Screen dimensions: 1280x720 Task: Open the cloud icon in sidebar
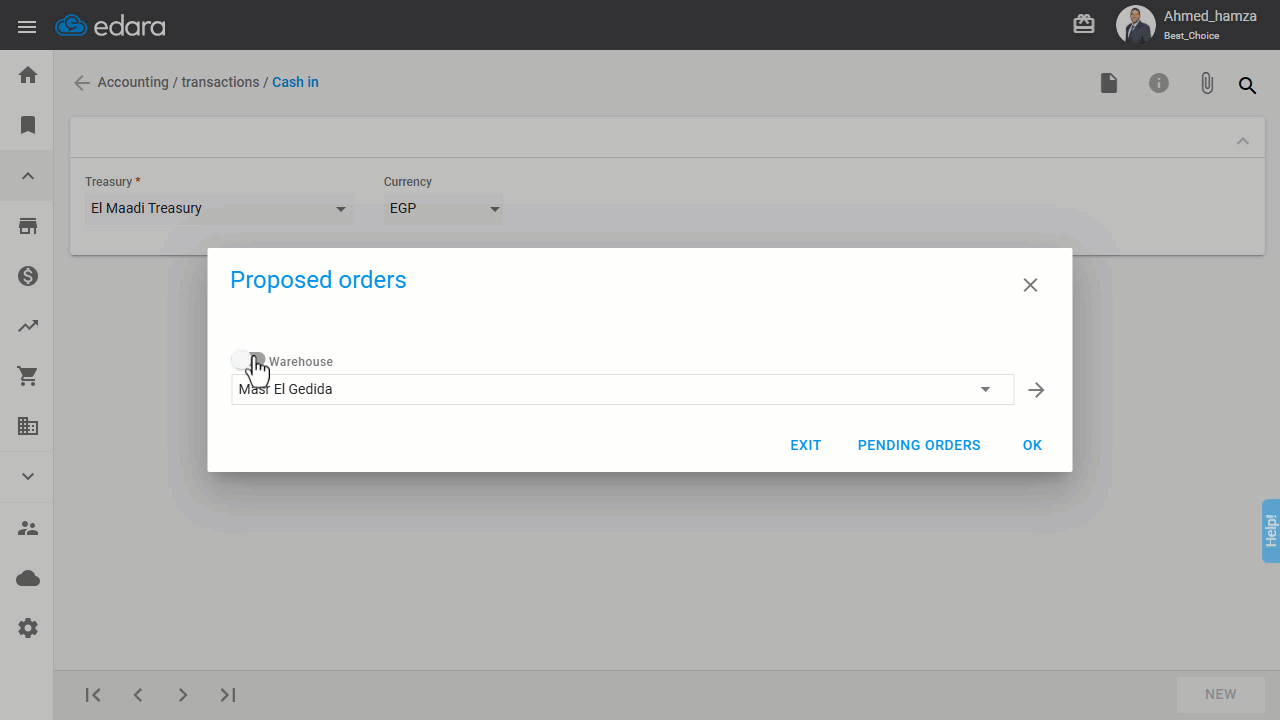28,578
